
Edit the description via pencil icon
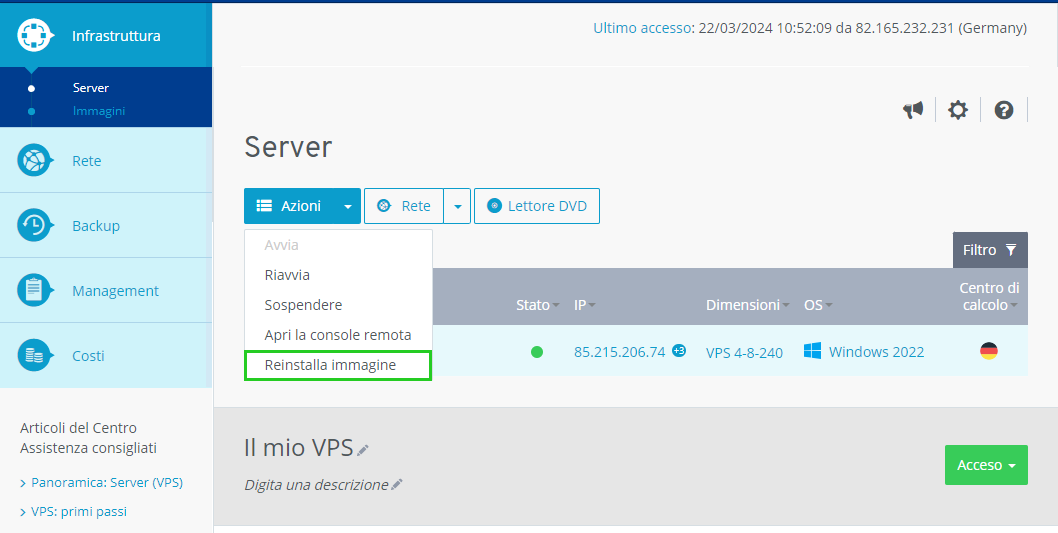pyautogui.click(x=397, y=484)
